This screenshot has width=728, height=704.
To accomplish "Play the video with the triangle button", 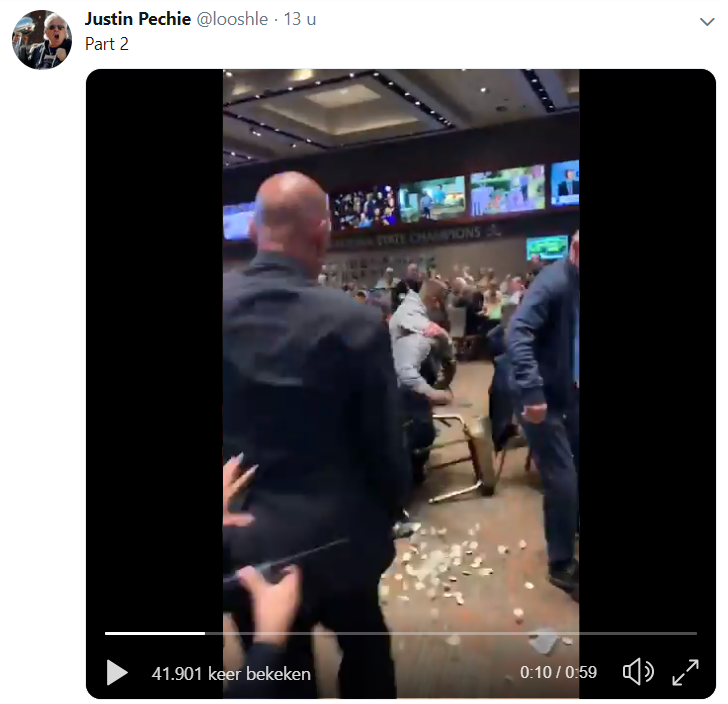I will [117, 673].
